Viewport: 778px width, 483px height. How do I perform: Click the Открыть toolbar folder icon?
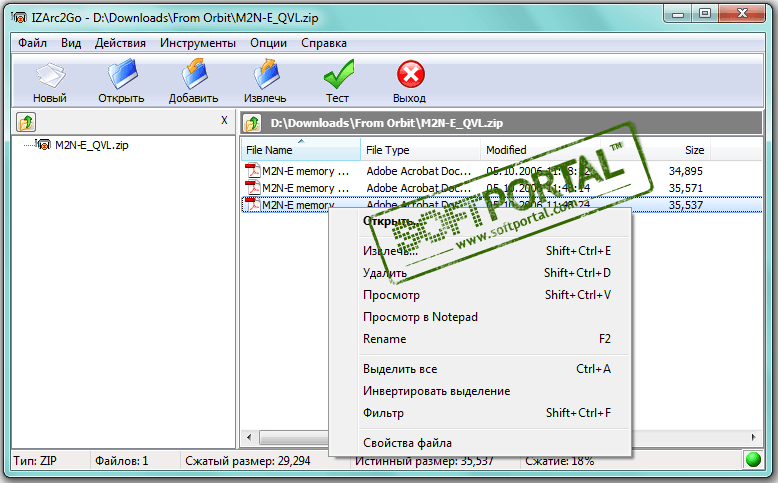tap(122, 74)
